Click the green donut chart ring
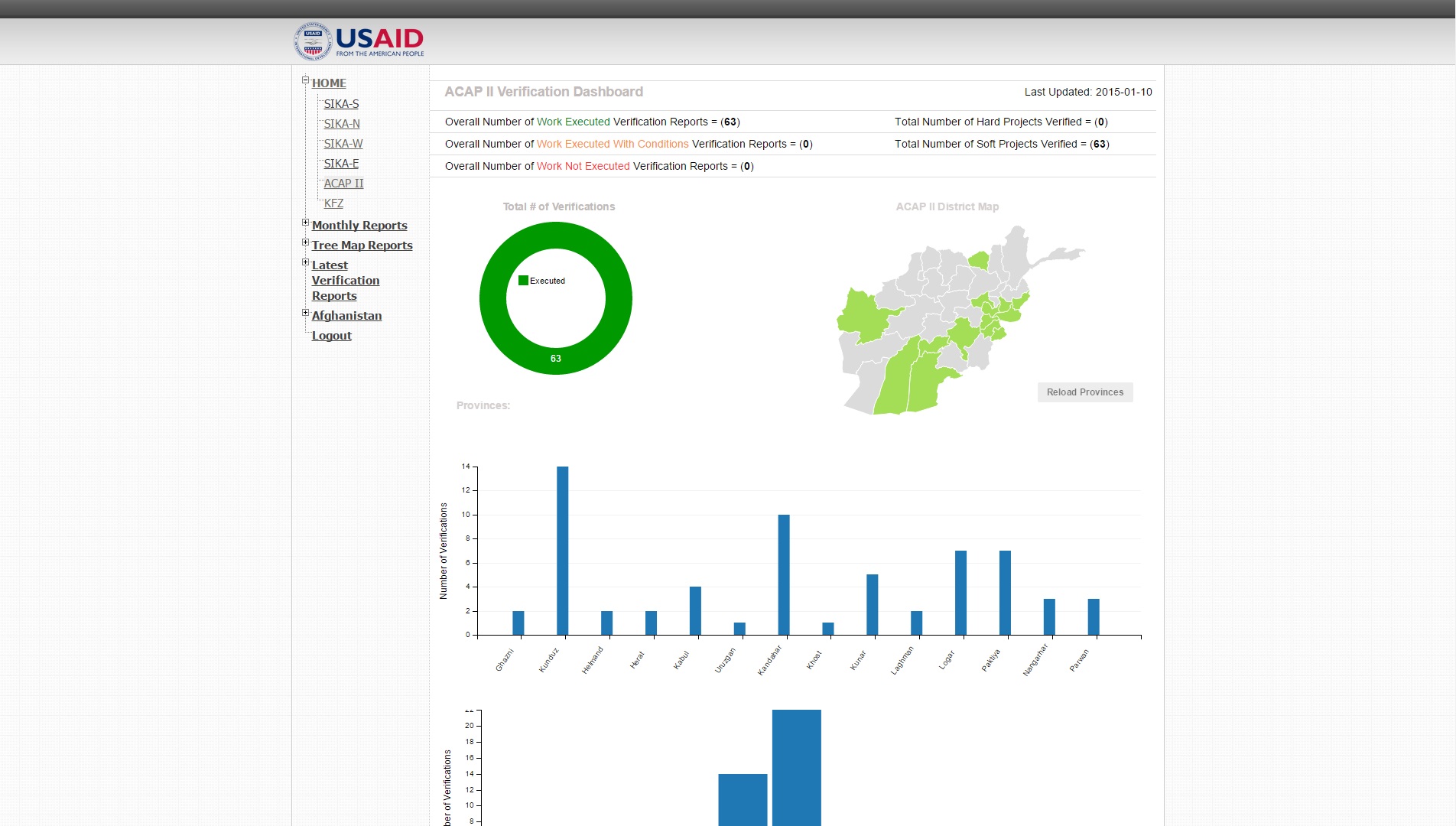The width and height of the screenshot is (1456, 826). coord(556,361)
